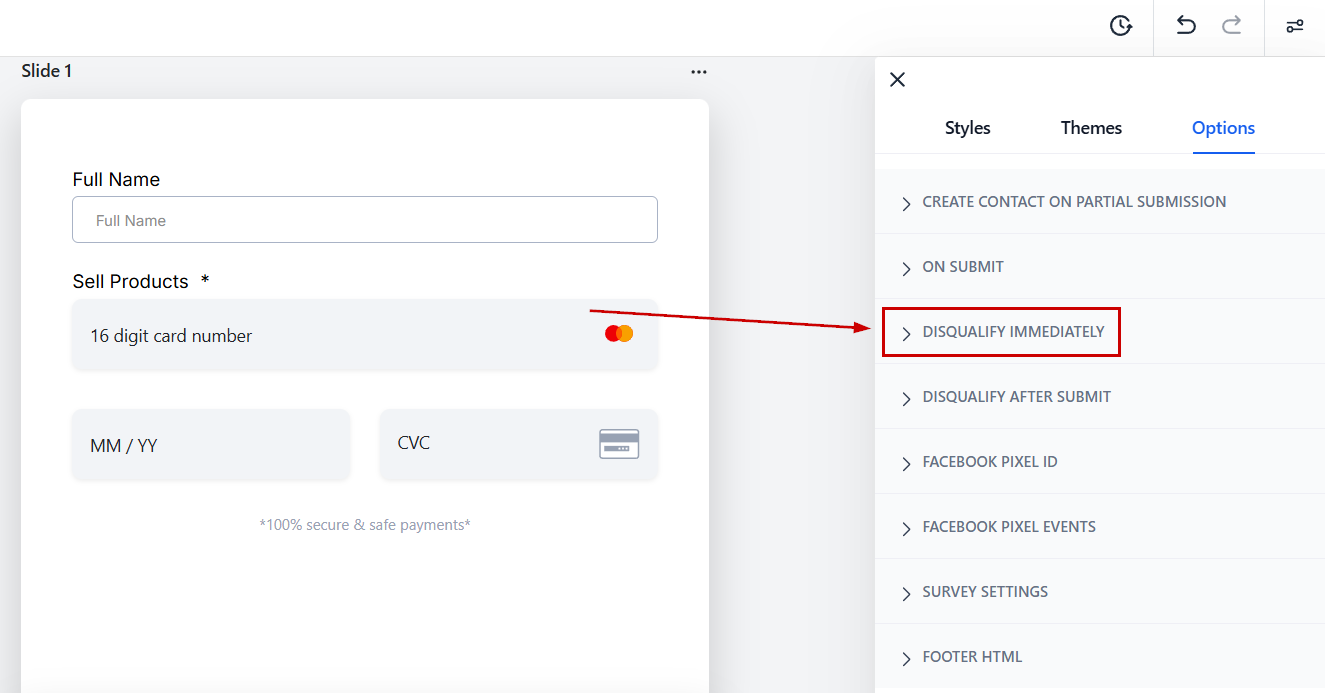Click the MM / YY expiry field

[211, 445]
